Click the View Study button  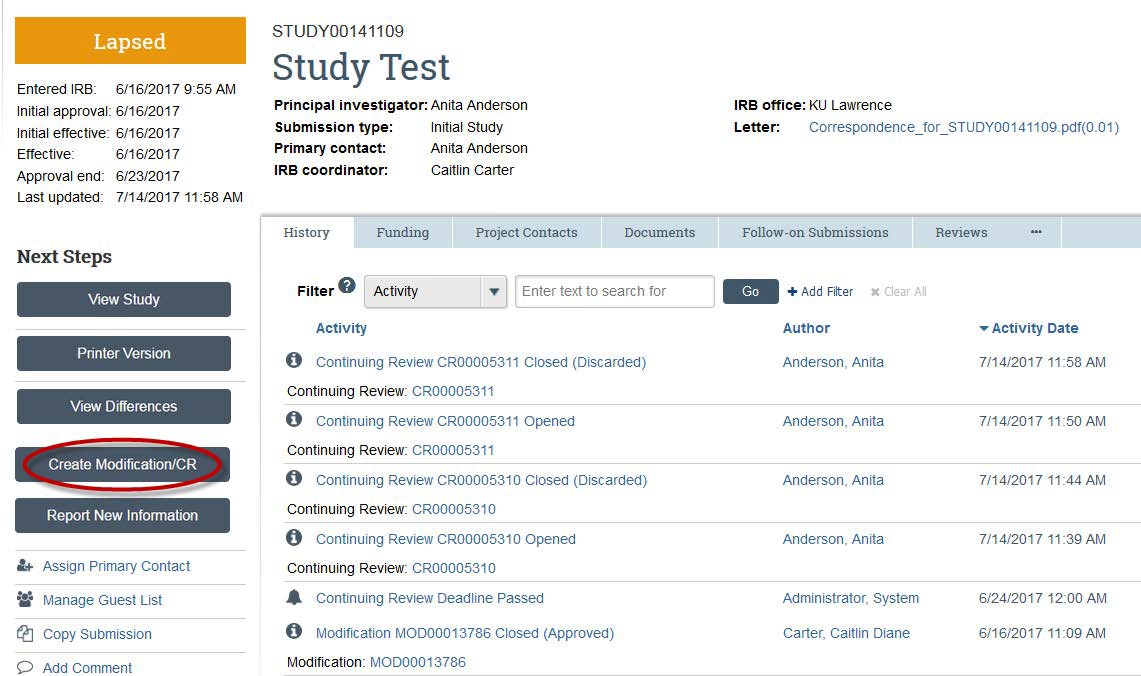(124, 299)
